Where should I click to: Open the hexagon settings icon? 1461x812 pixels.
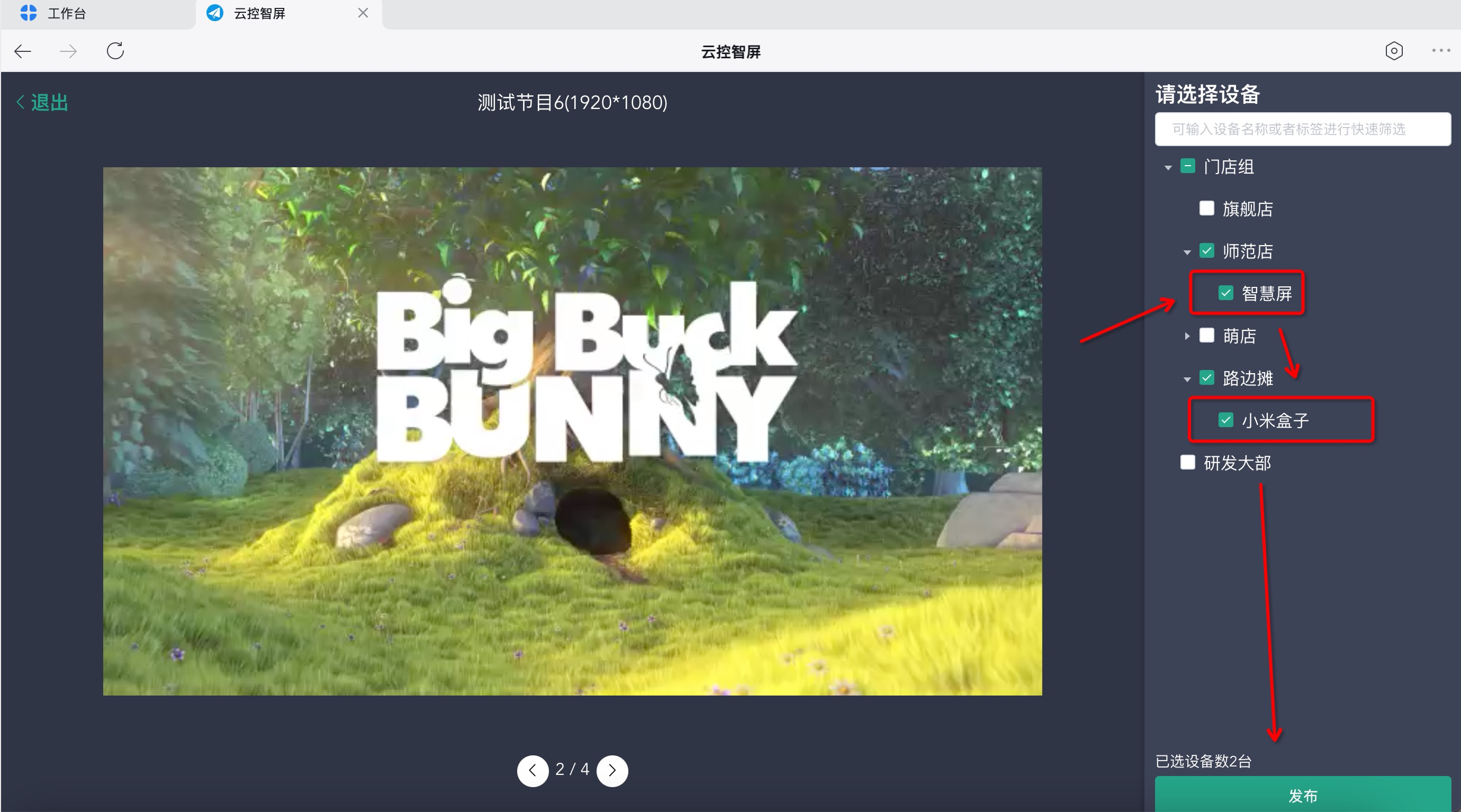(x=1393, y=51)
